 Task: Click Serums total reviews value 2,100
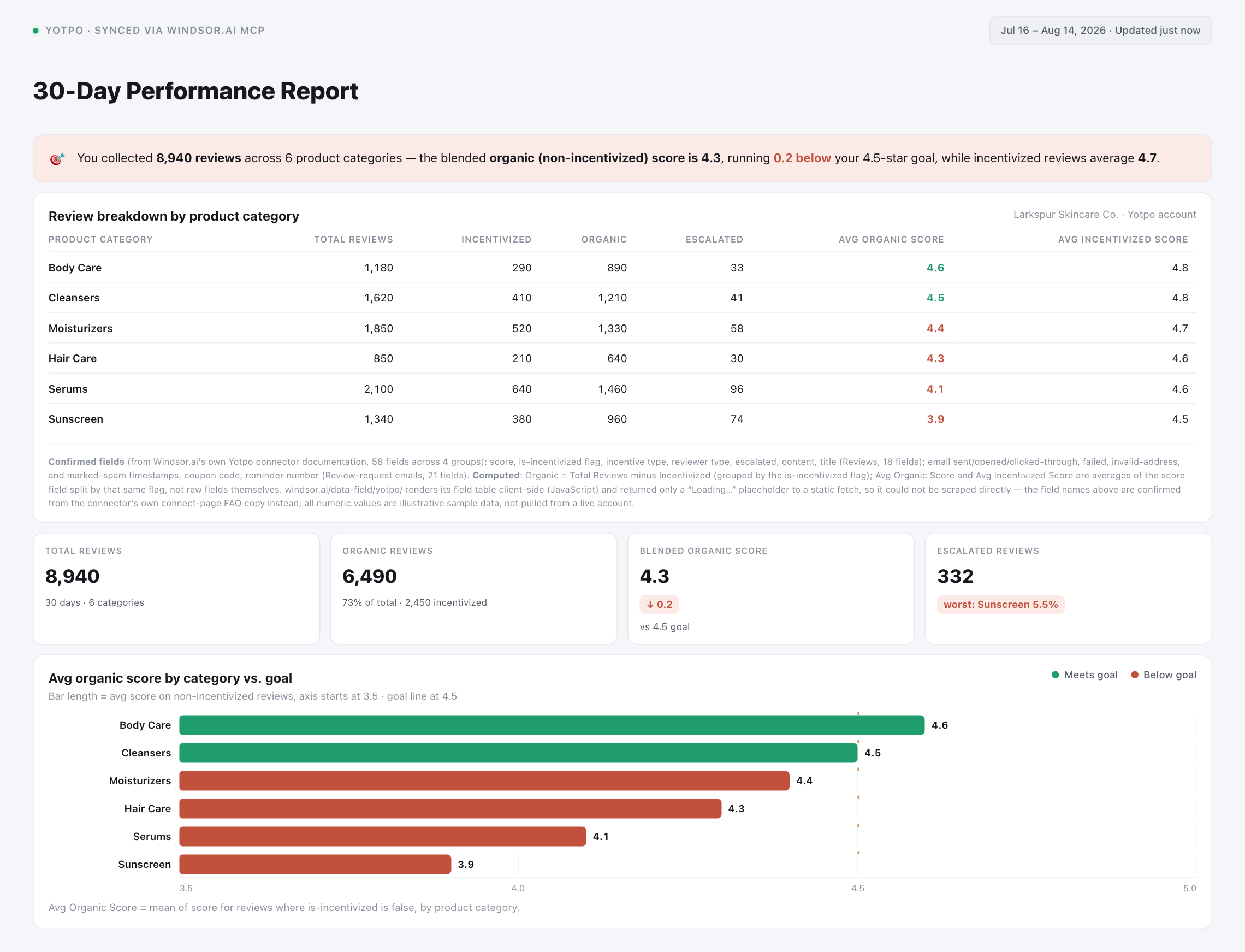click(x=378, y=389)
